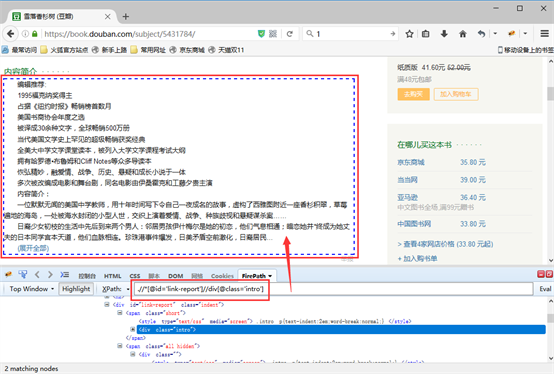This screenshot has height=374, width=554.
Task: Go to the home page icon
Action: (x=462, y=34)
